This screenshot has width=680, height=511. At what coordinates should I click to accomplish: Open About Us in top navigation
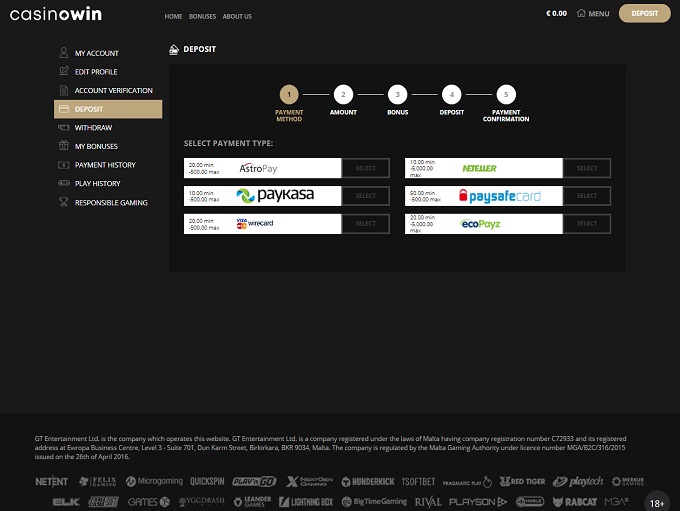click(237, 17)
